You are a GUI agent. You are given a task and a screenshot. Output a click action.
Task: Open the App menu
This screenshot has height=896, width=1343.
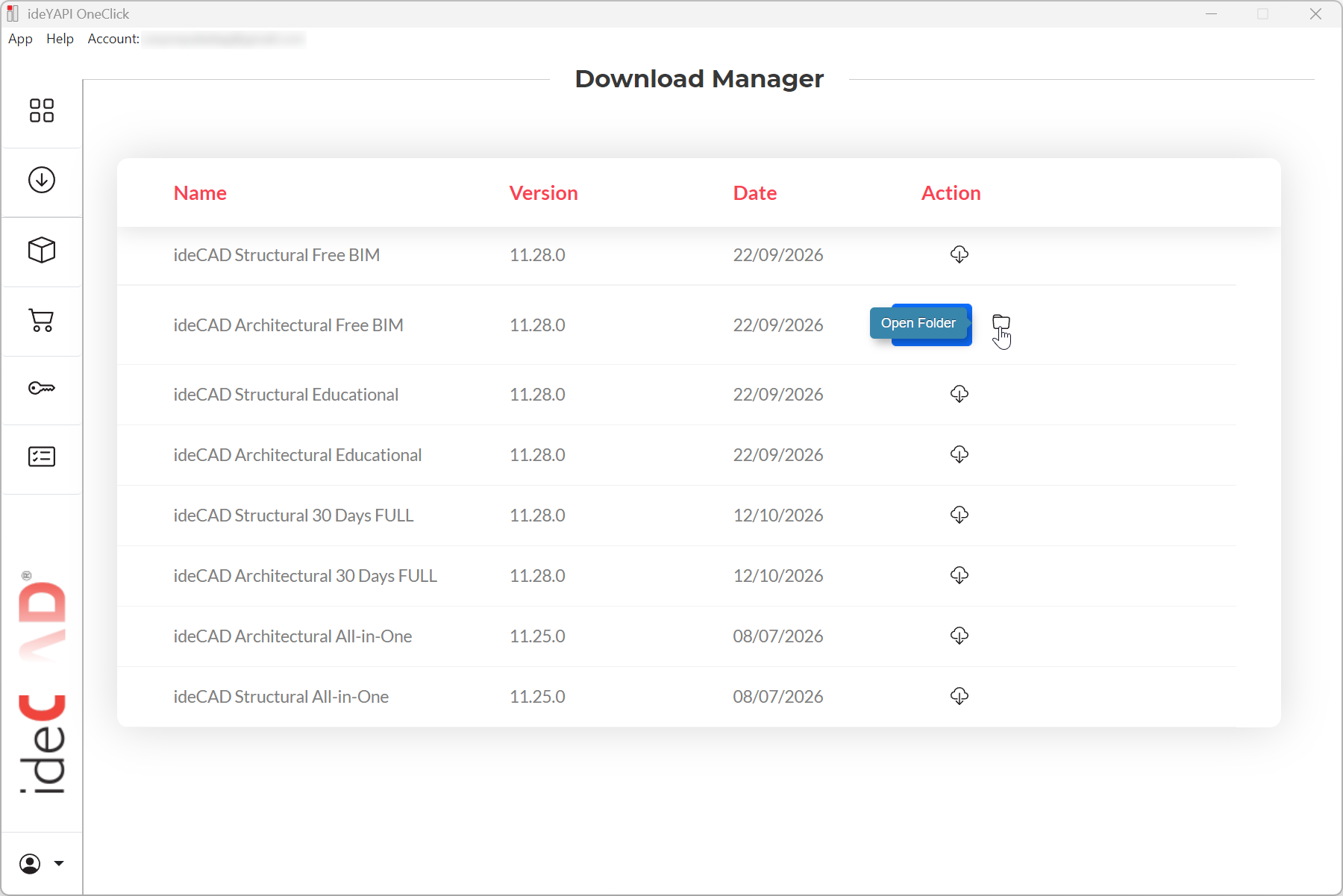point(20,39)
